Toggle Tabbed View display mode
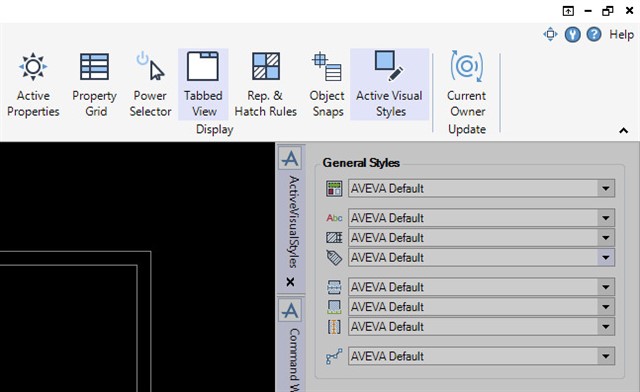 pos(203,85)
